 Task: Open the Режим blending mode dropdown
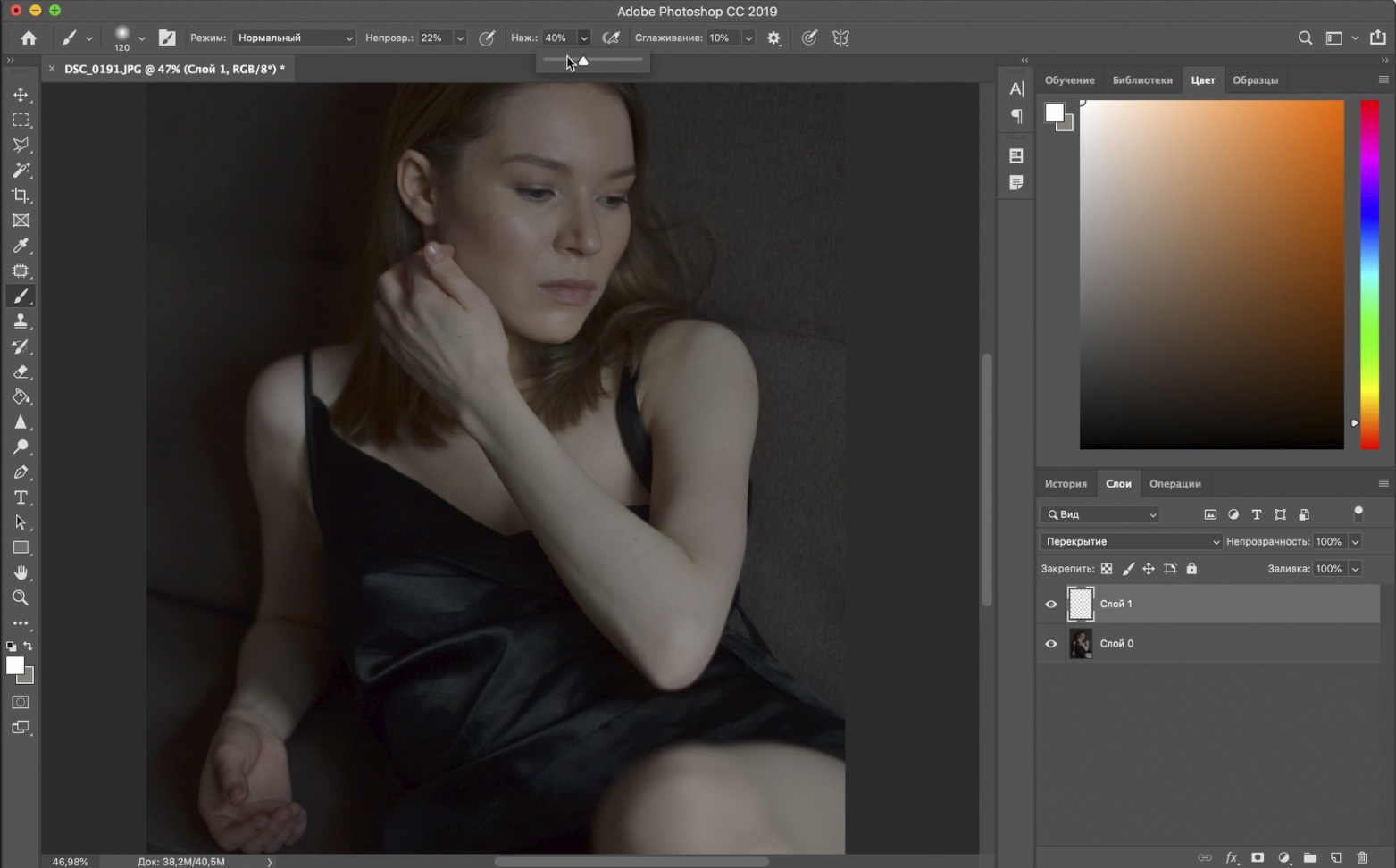[x=294, y=38]
